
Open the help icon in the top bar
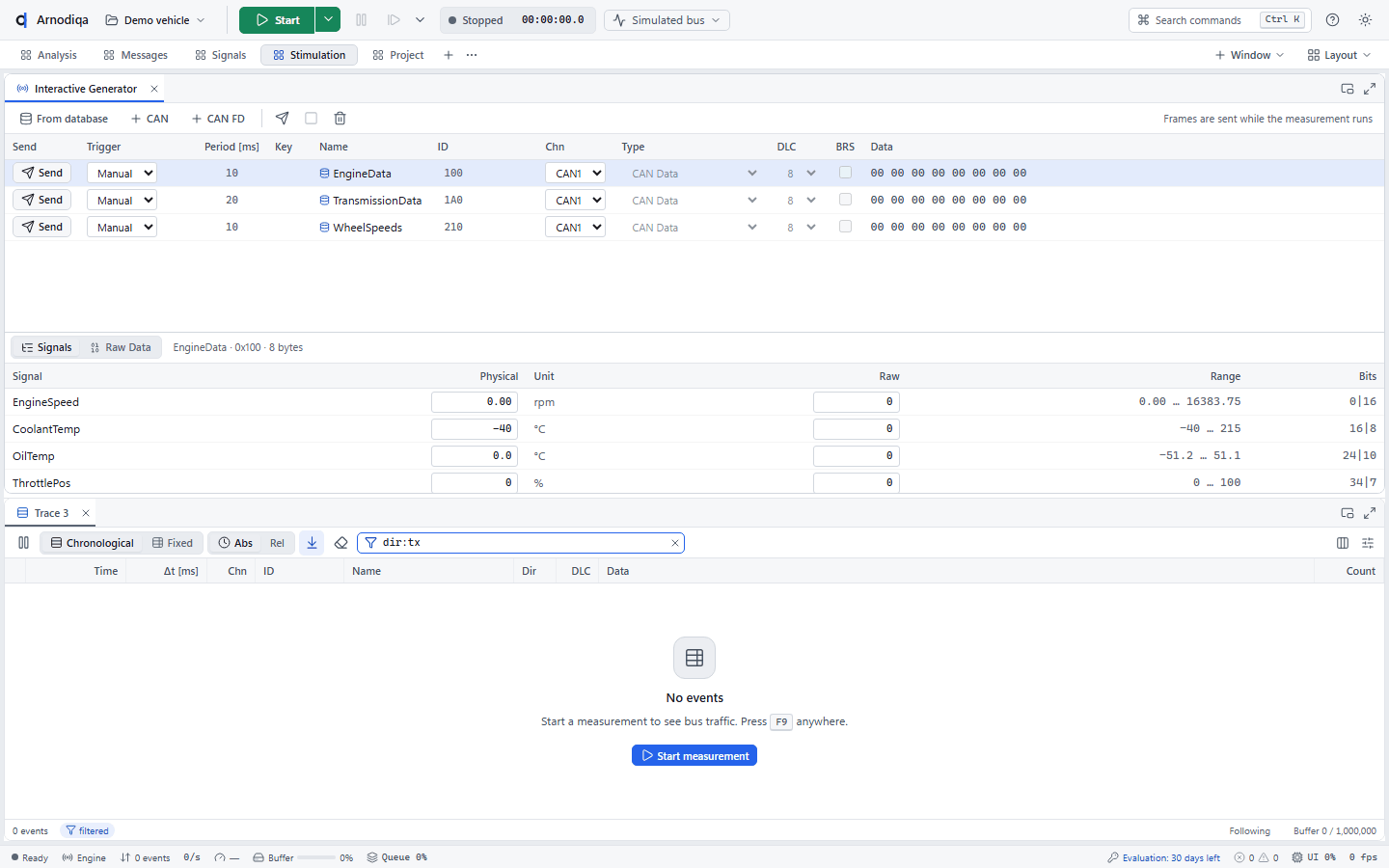tap(1332, 20)
